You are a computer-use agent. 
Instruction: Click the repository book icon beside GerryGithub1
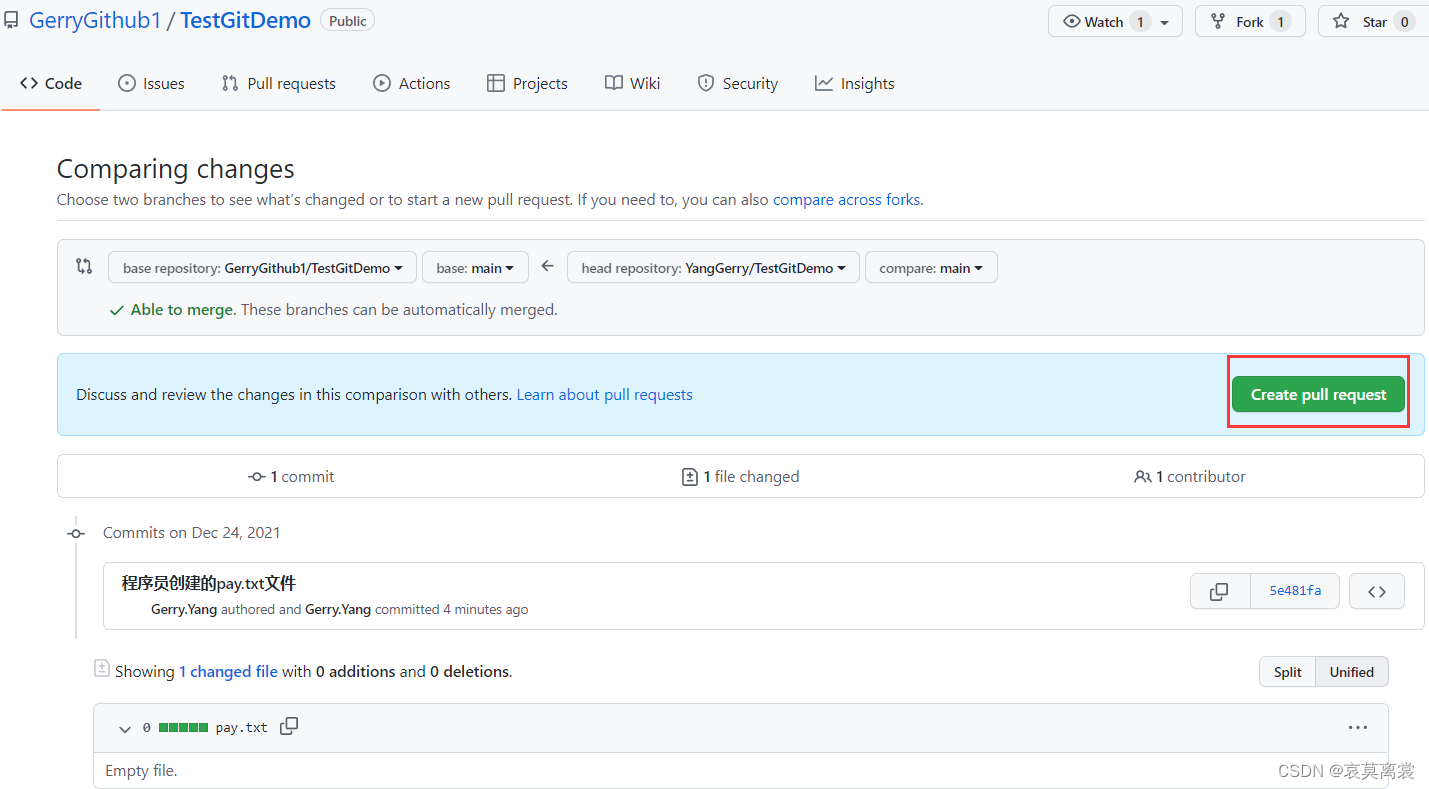[x=11, y=20]
